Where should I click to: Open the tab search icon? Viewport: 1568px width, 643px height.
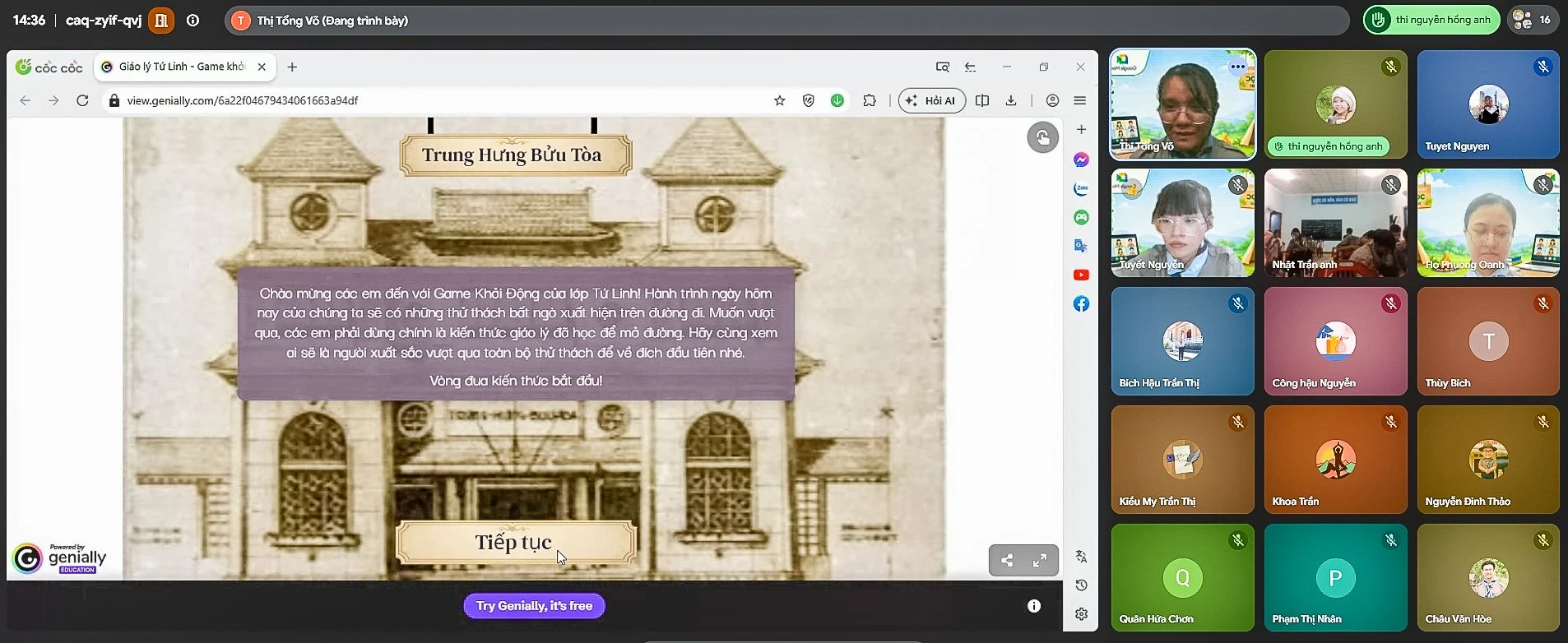pyautogui.click(x=943, y=67)
